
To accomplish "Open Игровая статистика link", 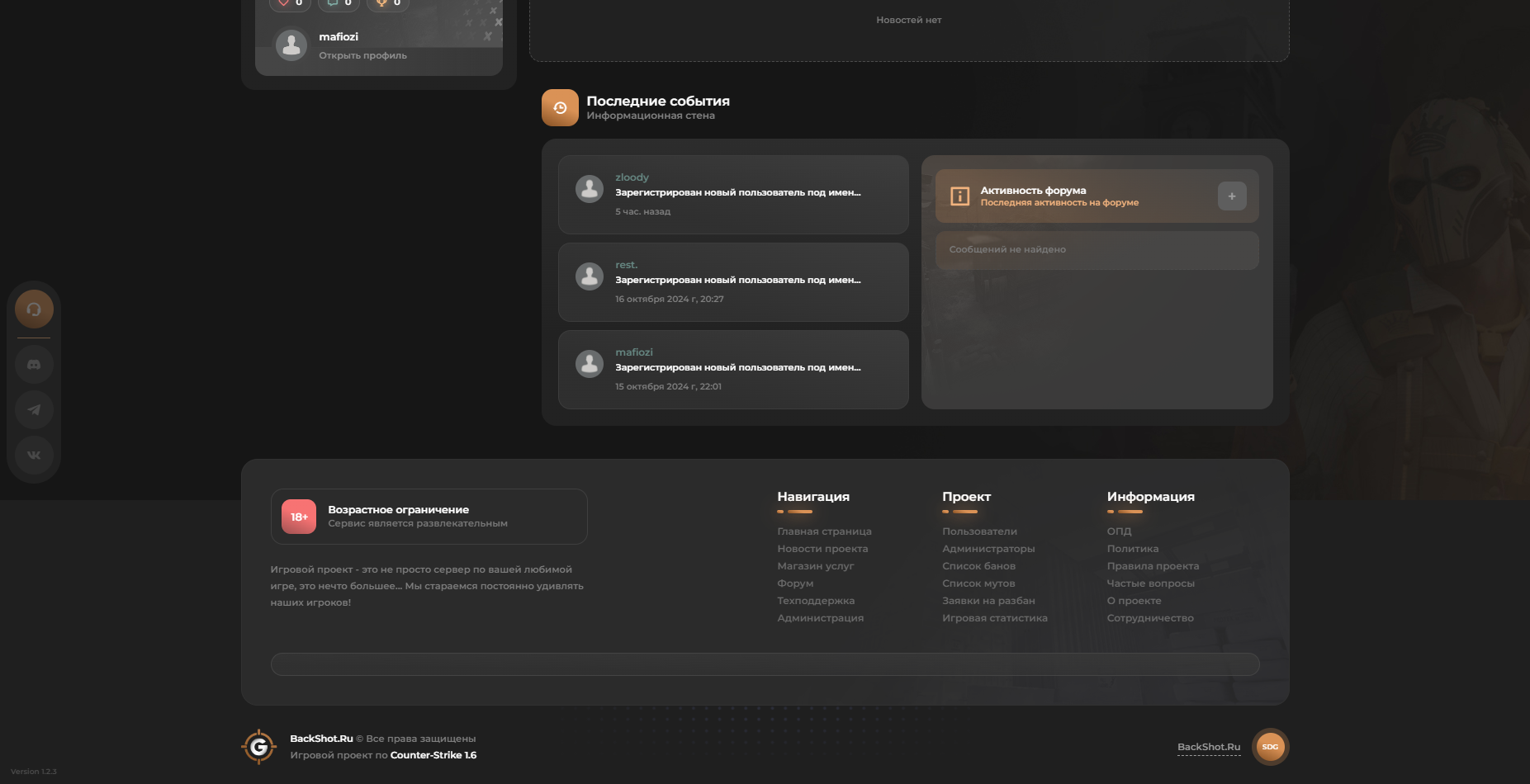I will click(x=994, y=618).
